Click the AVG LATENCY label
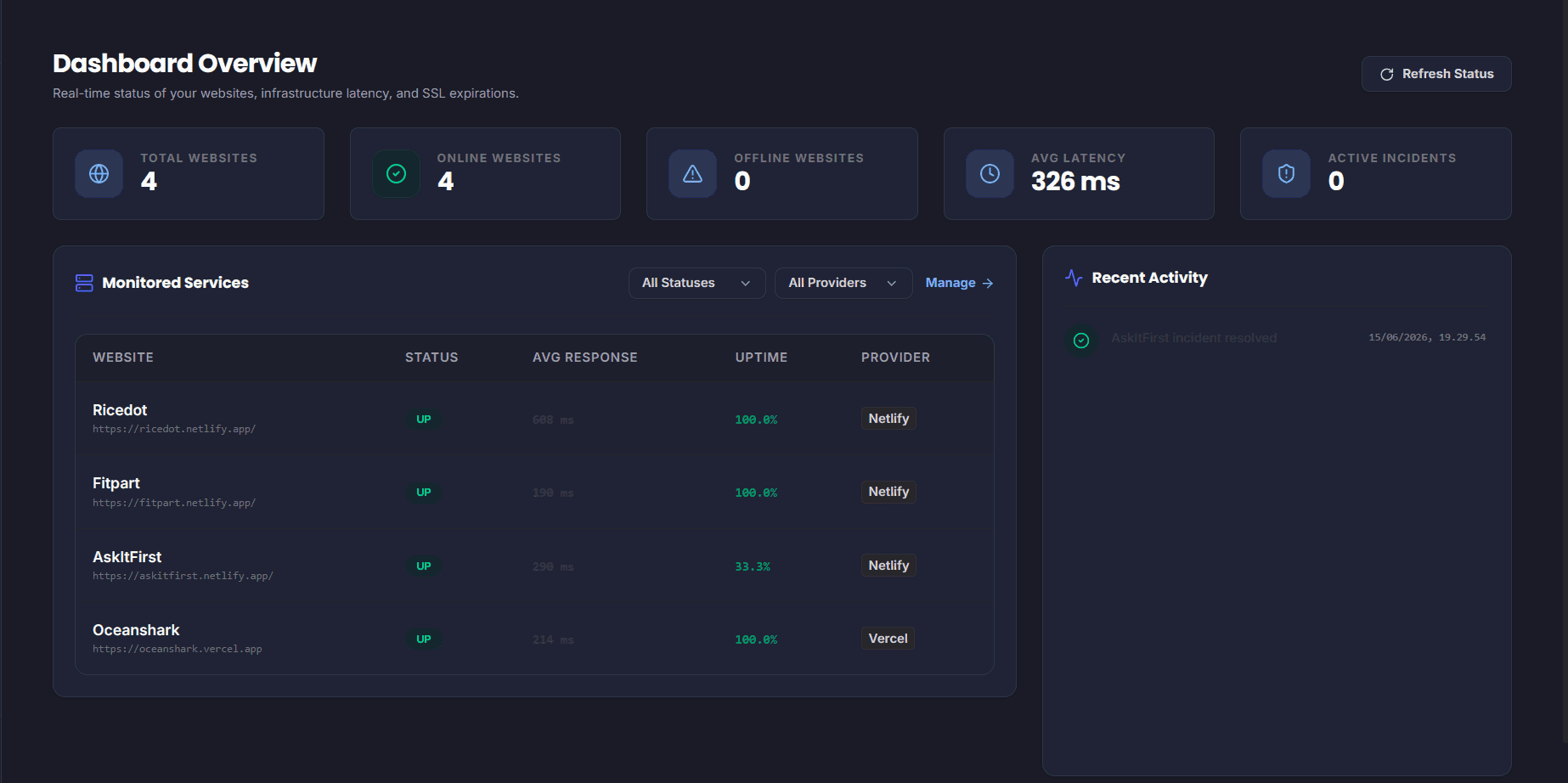Screen dimensions: 1568x783 1078,158
